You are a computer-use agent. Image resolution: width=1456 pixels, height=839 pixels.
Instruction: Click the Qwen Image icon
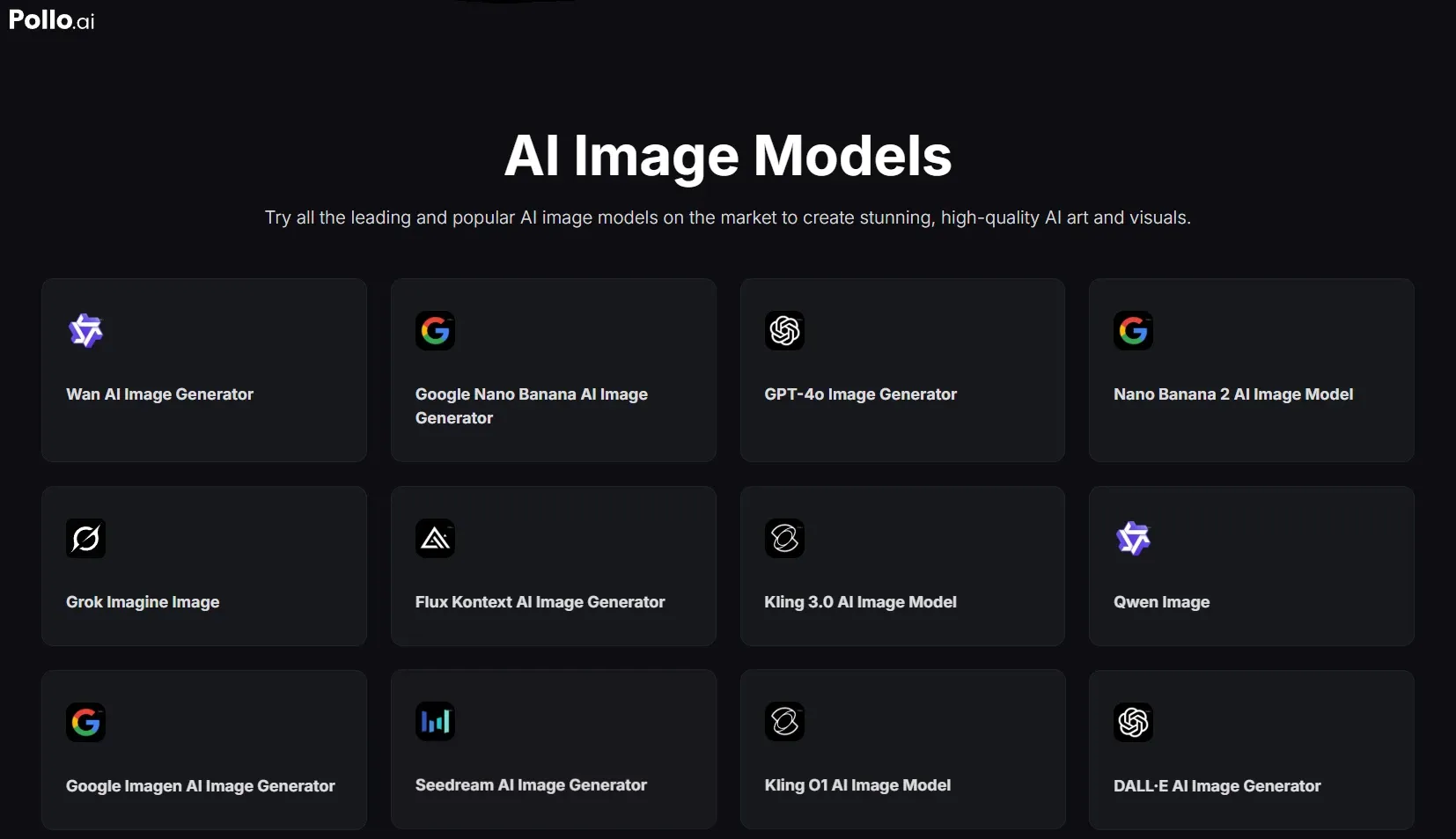point(1133,539)
